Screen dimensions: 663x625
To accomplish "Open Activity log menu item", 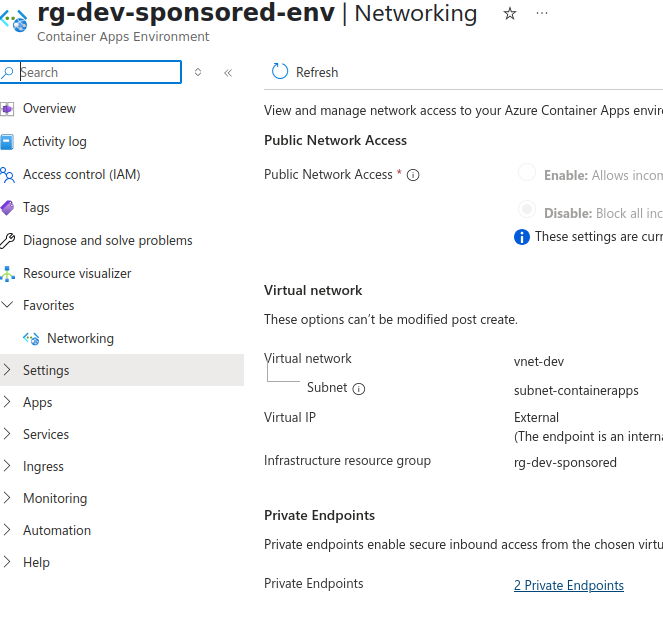I will tap(55, 142).
